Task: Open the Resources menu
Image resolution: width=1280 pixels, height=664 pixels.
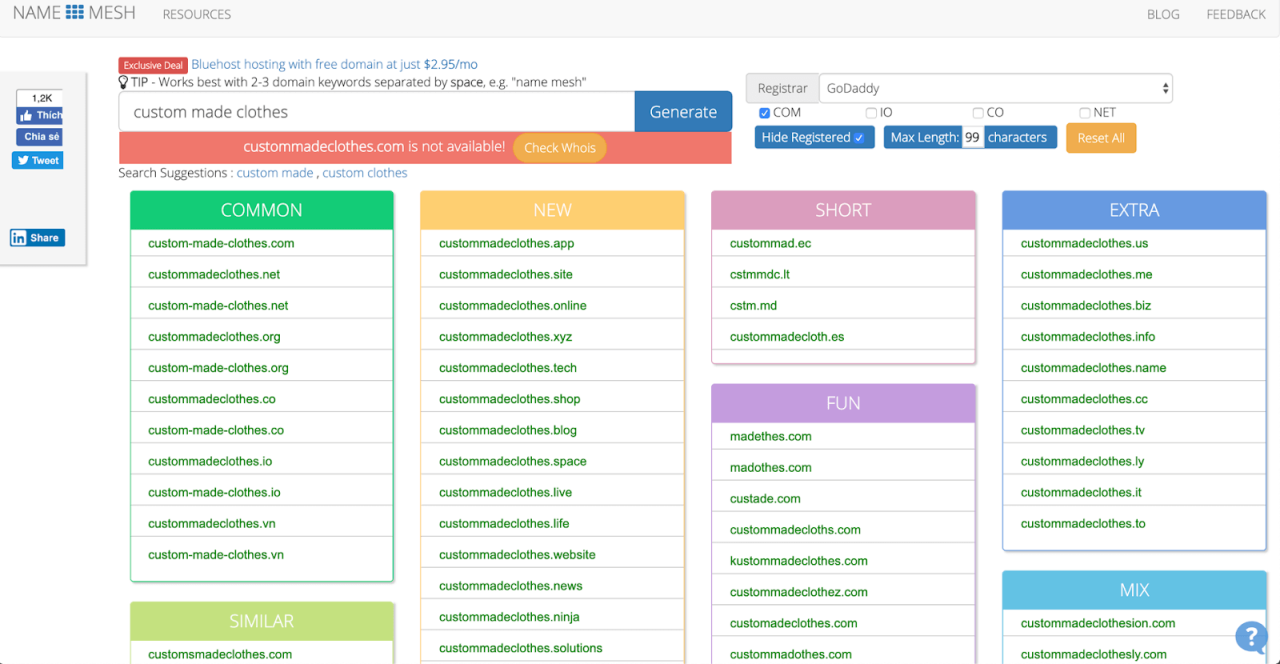Action: click(x=196, y=14)
